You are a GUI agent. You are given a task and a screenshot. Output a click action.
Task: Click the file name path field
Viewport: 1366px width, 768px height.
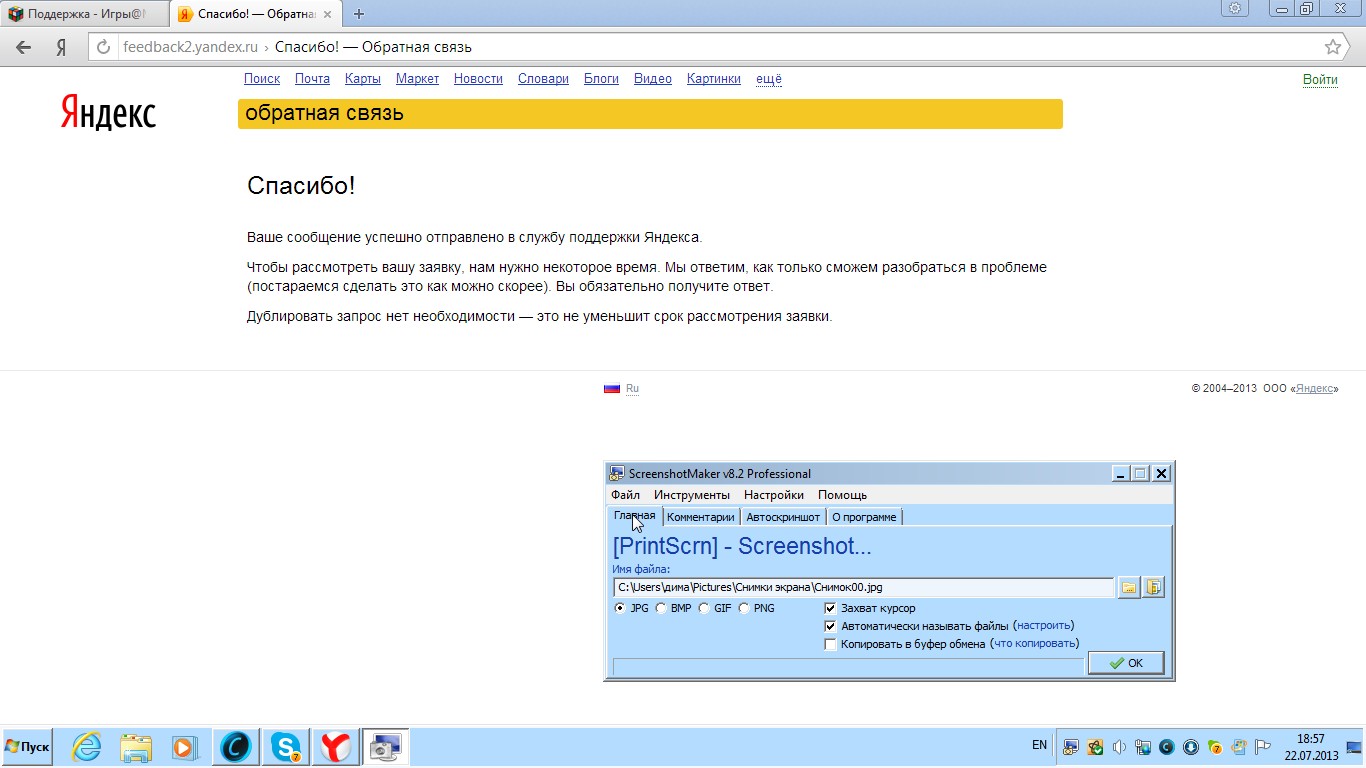[x=864, y=587]
